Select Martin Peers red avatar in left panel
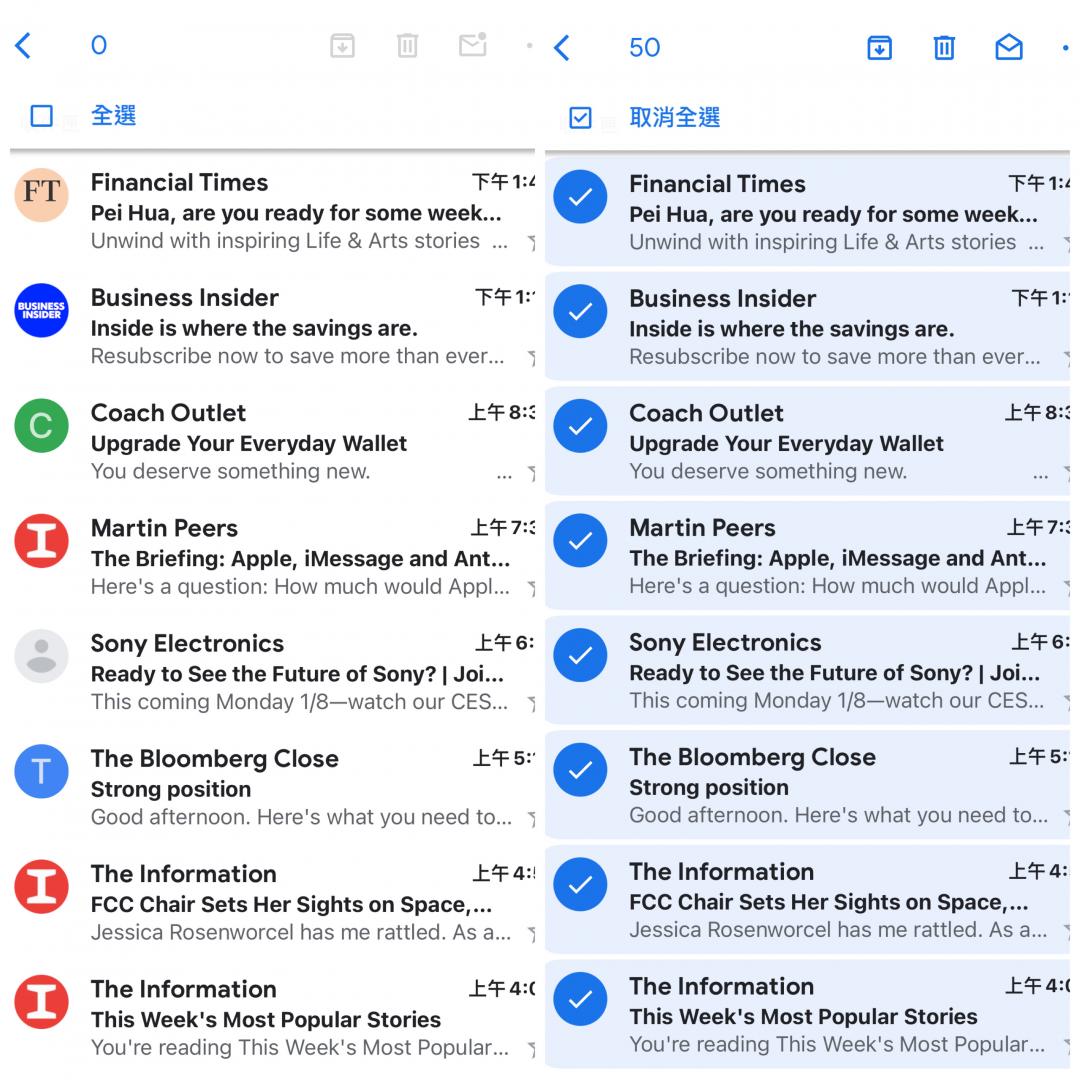Screen dimensions: 1080x1080 point(41,541)
